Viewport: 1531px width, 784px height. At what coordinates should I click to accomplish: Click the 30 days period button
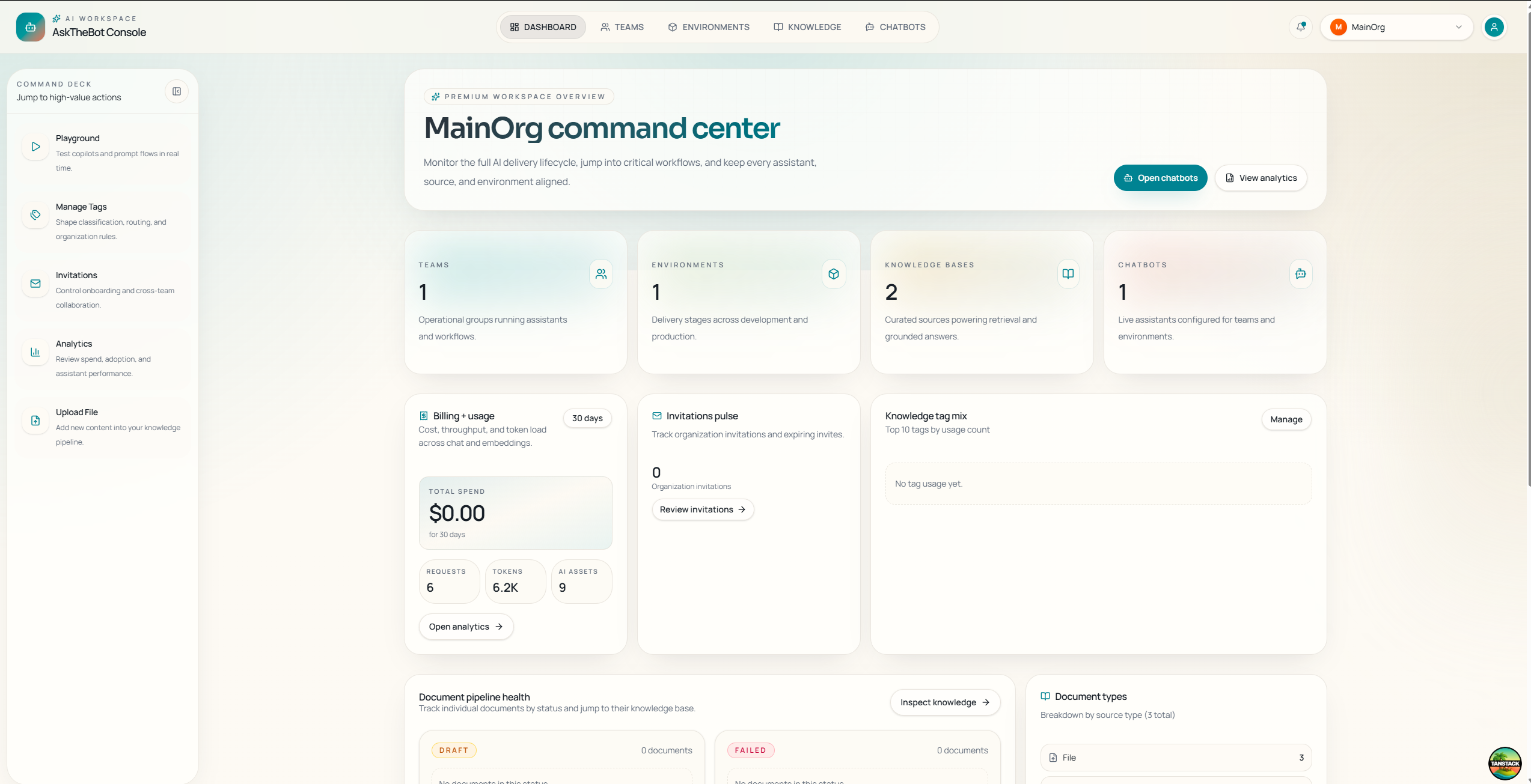pyautogui.click(x=587, y=418)
